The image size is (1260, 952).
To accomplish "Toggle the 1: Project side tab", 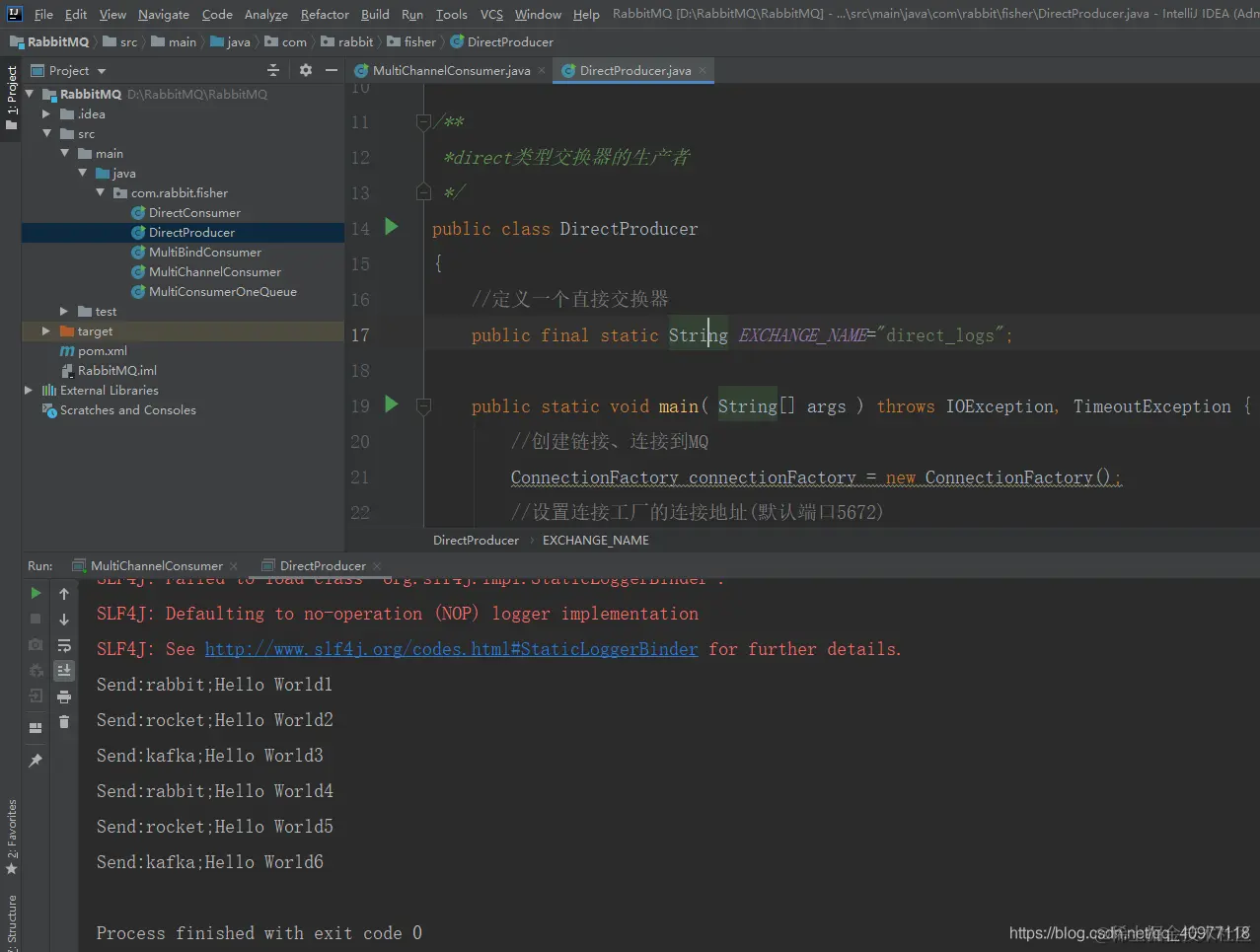I will coord(11,99).
